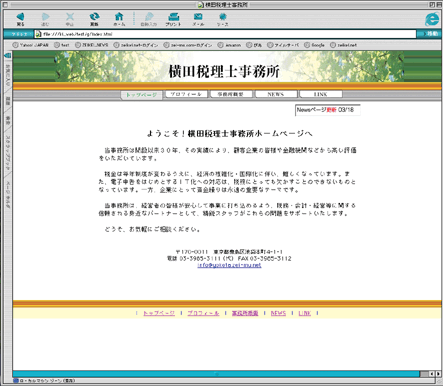Click the 電話 03-3985-3111 phone line
This screenshot has width=443, height=386.
click(x=229, y=258)
